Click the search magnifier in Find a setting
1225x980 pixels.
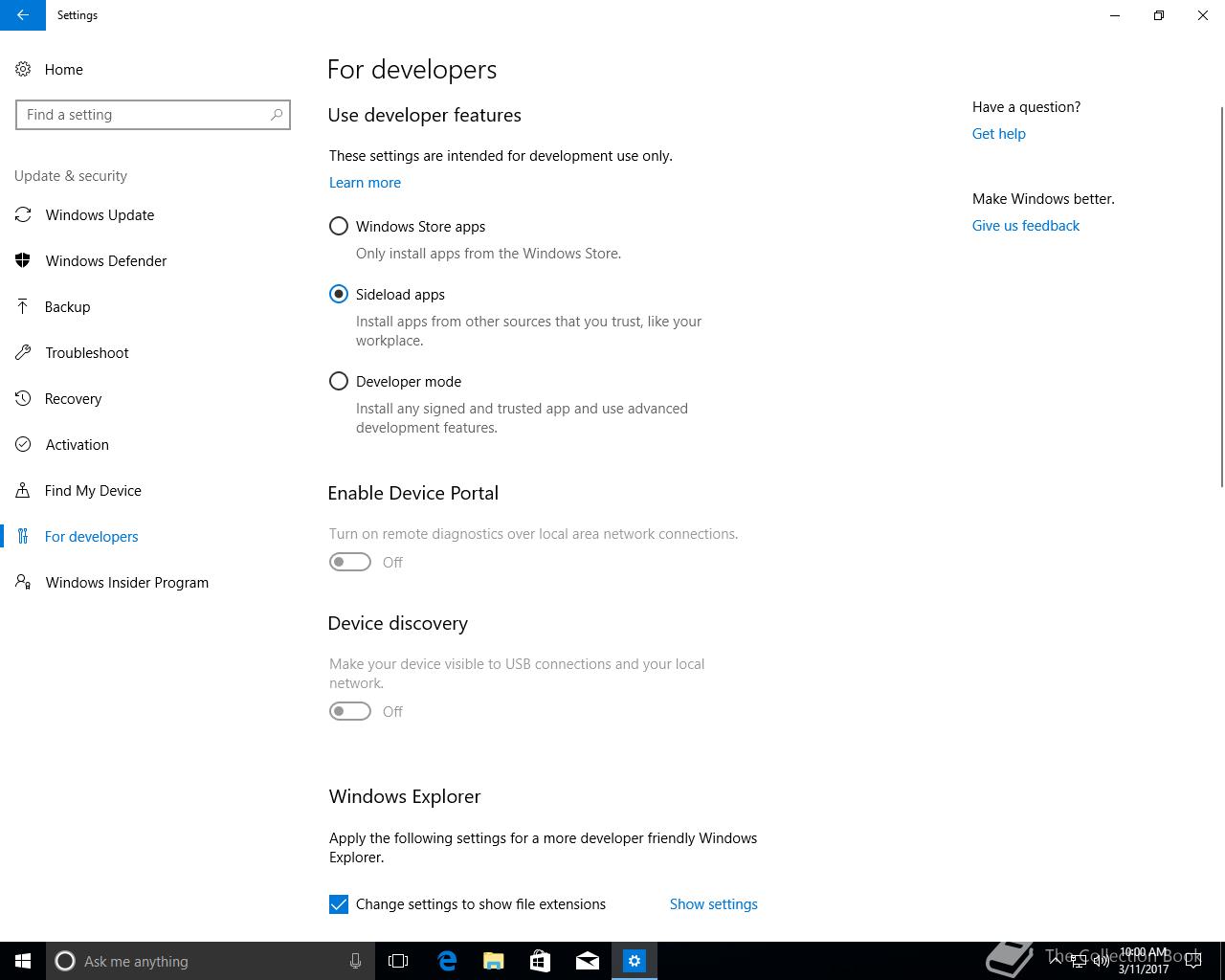click(277, 115)
